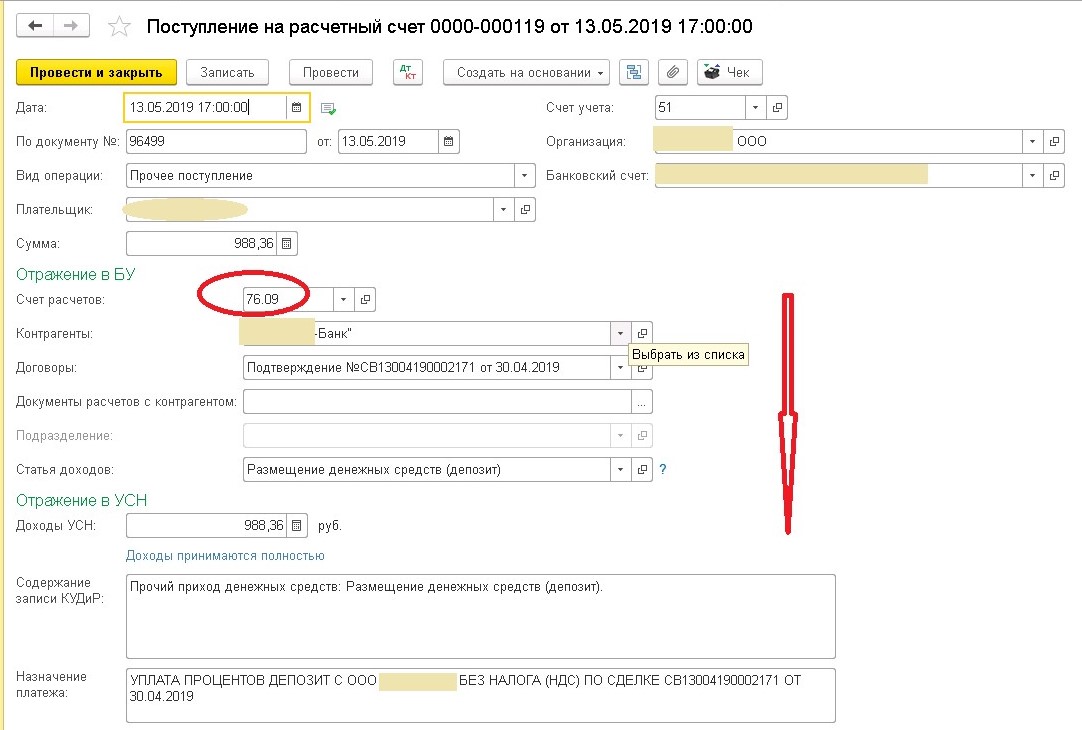Expand the Вид операции dropdown
The height and width of the screenshot is (730, 1082).
click(524, 176)
